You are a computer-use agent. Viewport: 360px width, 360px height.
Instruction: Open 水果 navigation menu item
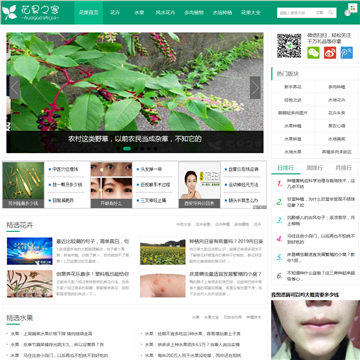[139, 13]
